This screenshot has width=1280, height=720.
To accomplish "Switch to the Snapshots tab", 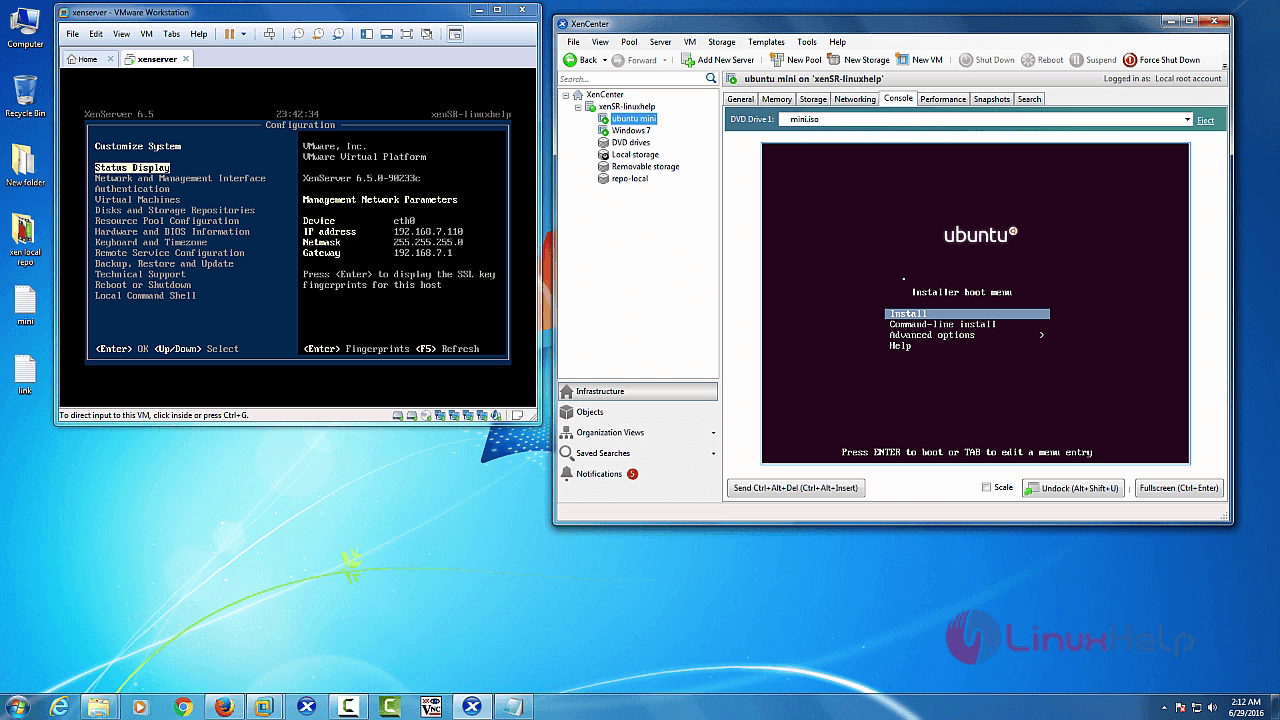I will pyautogui.click(x=991, y=99).
